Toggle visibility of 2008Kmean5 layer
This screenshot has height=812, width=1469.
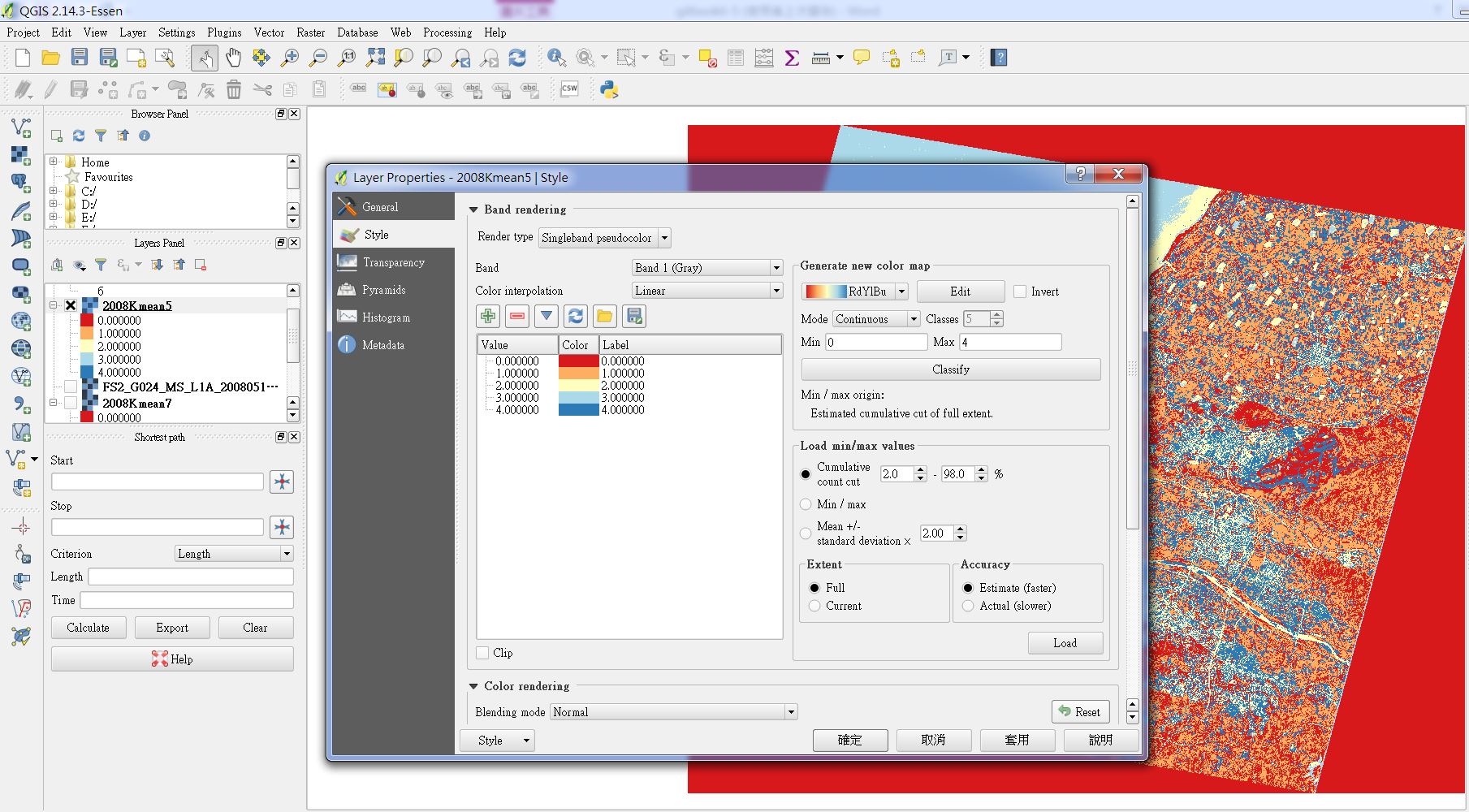pos(71,306)
